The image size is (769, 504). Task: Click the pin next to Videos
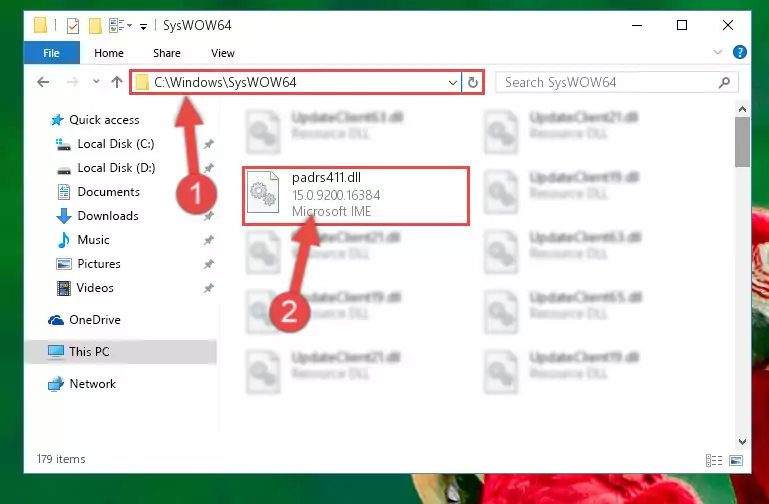(209, 288)
